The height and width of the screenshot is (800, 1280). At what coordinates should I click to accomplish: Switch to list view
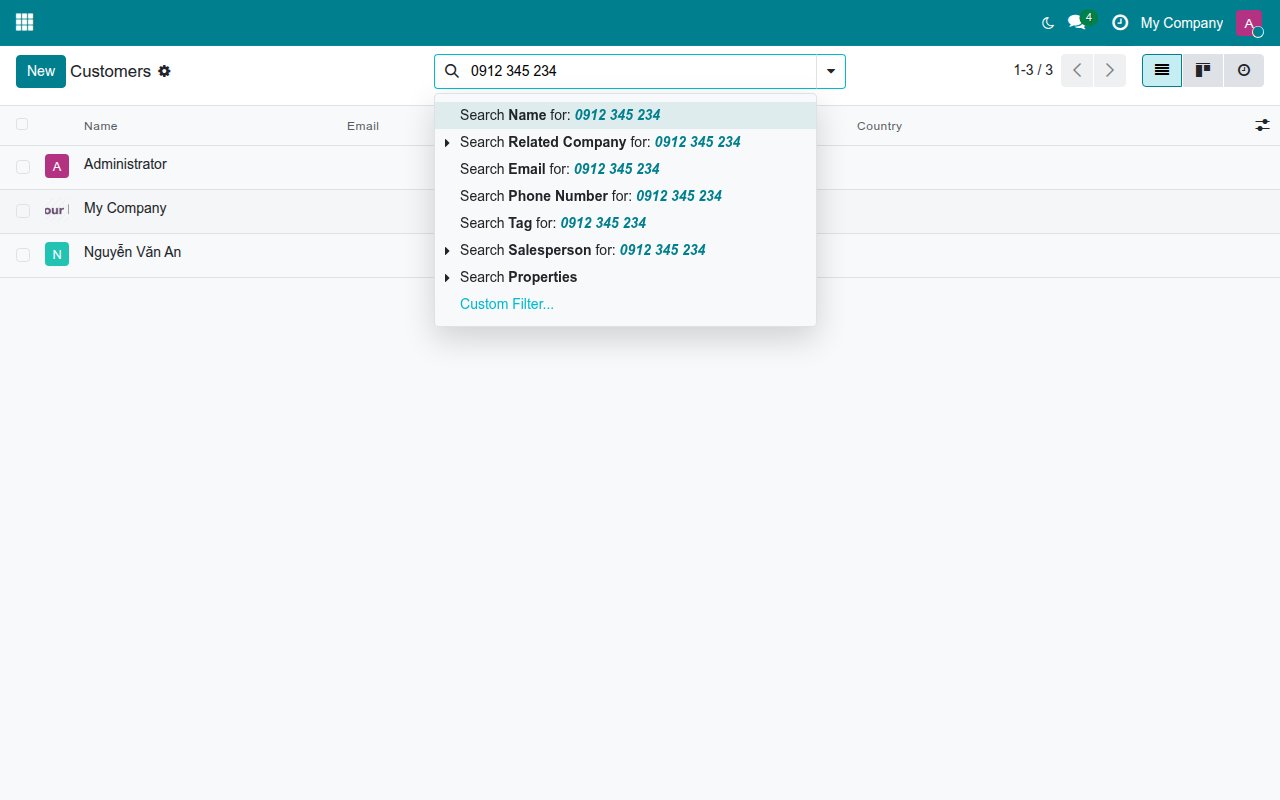pyautogui.click(x=1162, y=71)
